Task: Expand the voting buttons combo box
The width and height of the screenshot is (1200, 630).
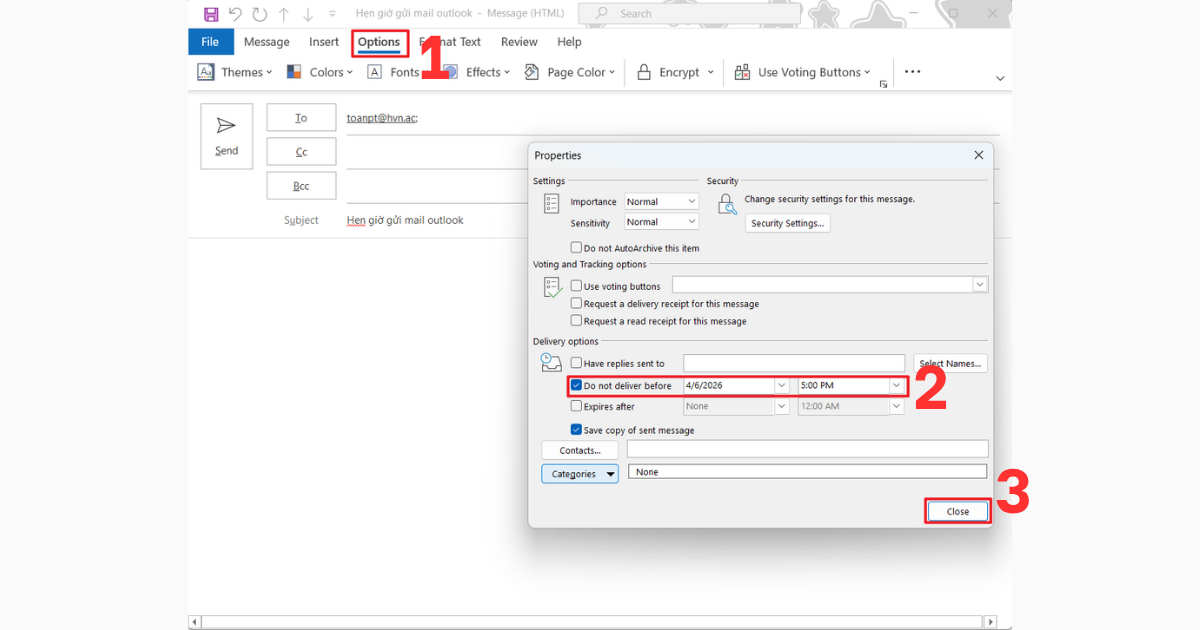Action: coord(980,285)
